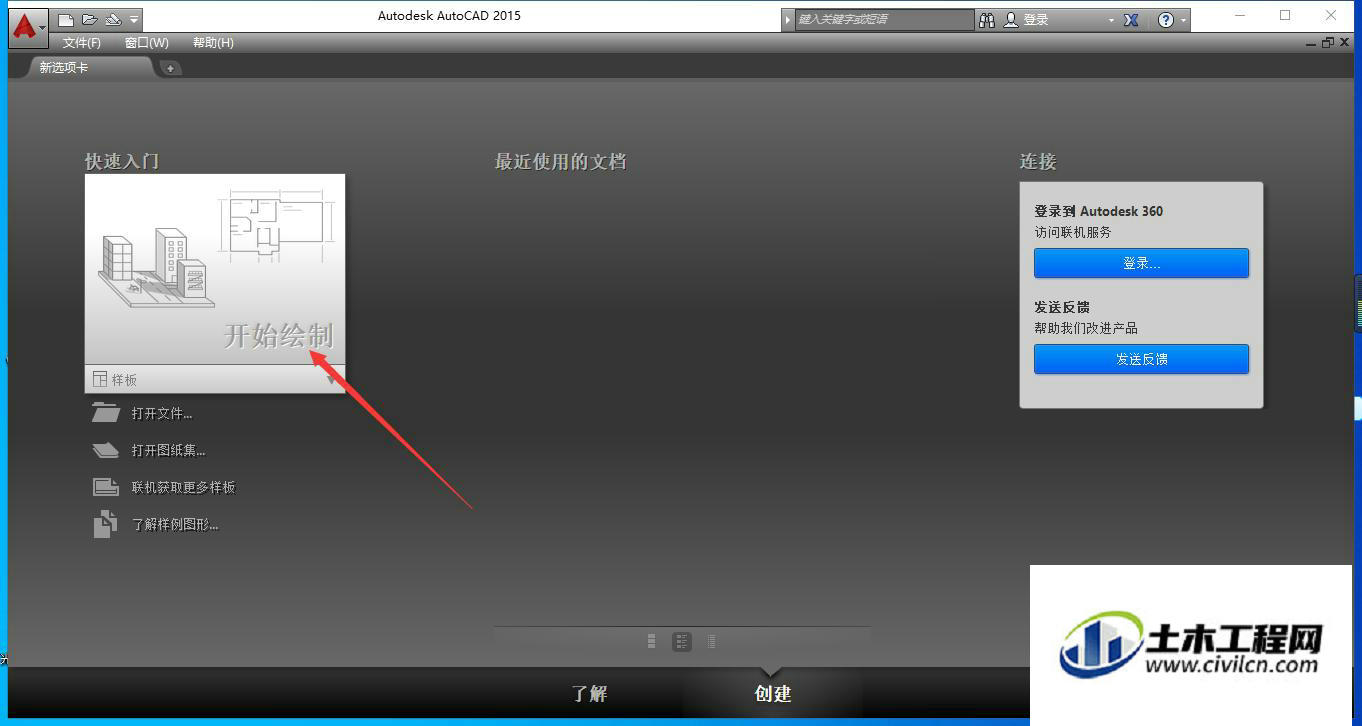Click the 快速入门 heading text
The height and width of the screenshot is (726, 1362).
coord(122,161)
